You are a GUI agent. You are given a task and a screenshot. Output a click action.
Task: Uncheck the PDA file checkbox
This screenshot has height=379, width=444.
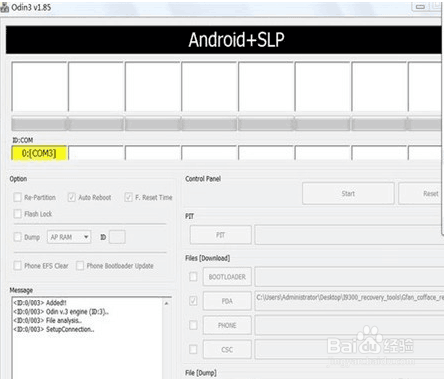[x=193, y=301]
